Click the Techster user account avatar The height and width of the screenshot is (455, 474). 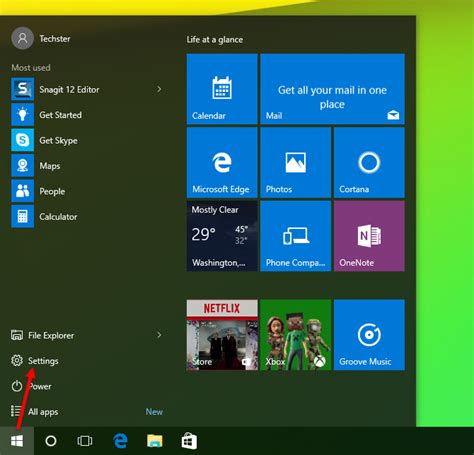23,38
